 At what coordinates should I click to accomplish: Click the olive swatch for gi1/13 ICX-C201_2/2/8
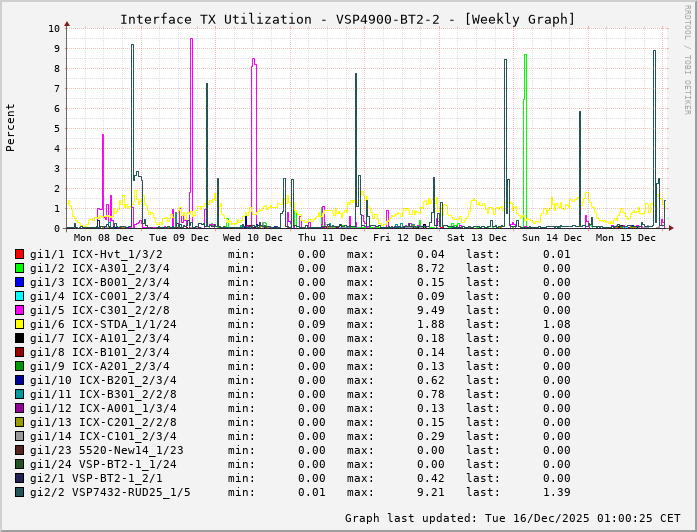(x=19, y=422)
